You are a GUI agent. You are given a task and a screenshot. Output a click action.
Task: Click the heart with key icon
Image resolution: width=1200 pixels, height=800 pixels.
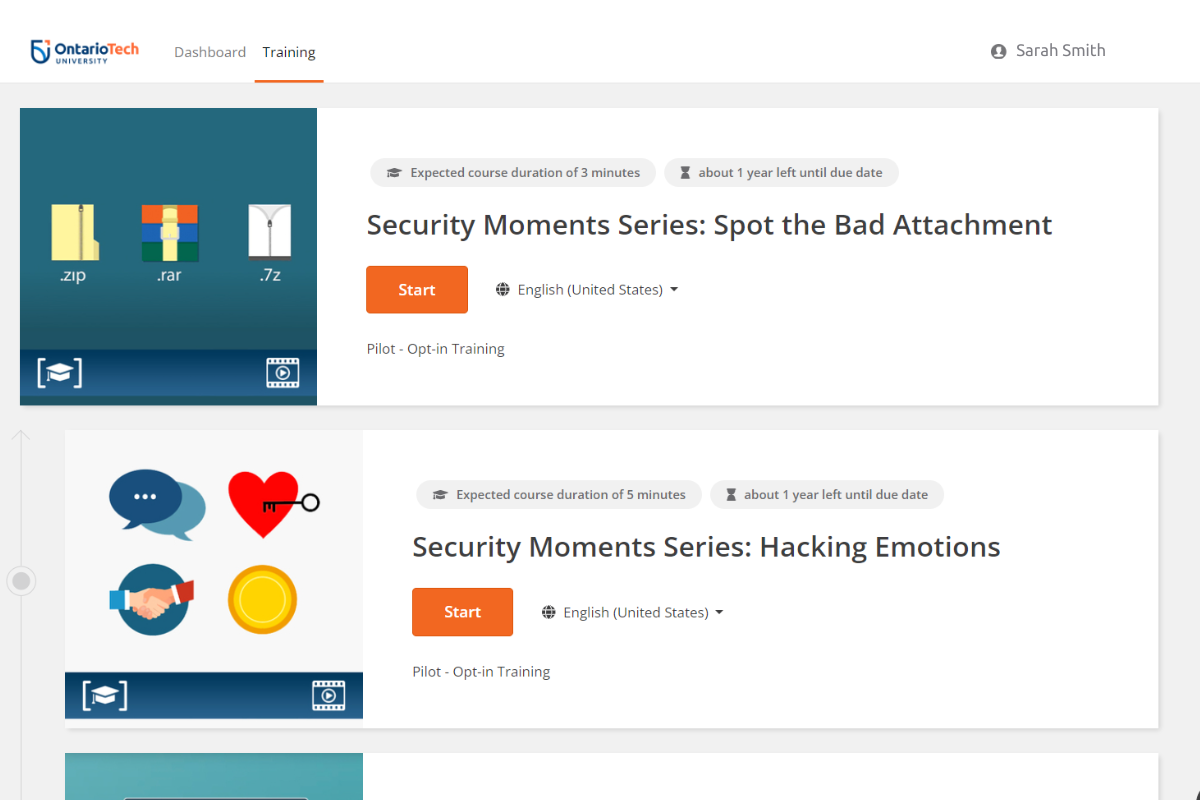pos(270,503)
